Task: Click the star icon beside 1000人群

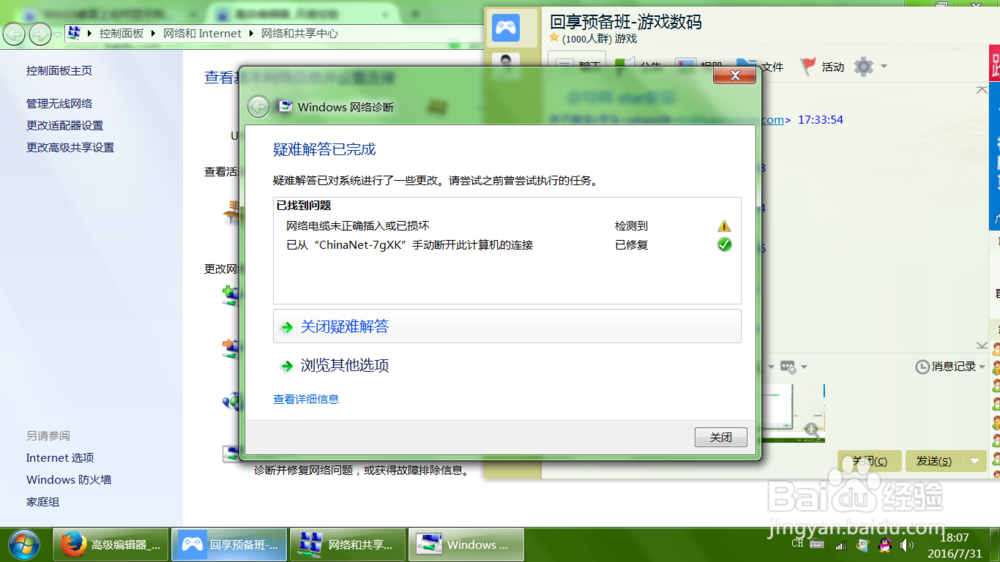Action: [x=554, y=38]
